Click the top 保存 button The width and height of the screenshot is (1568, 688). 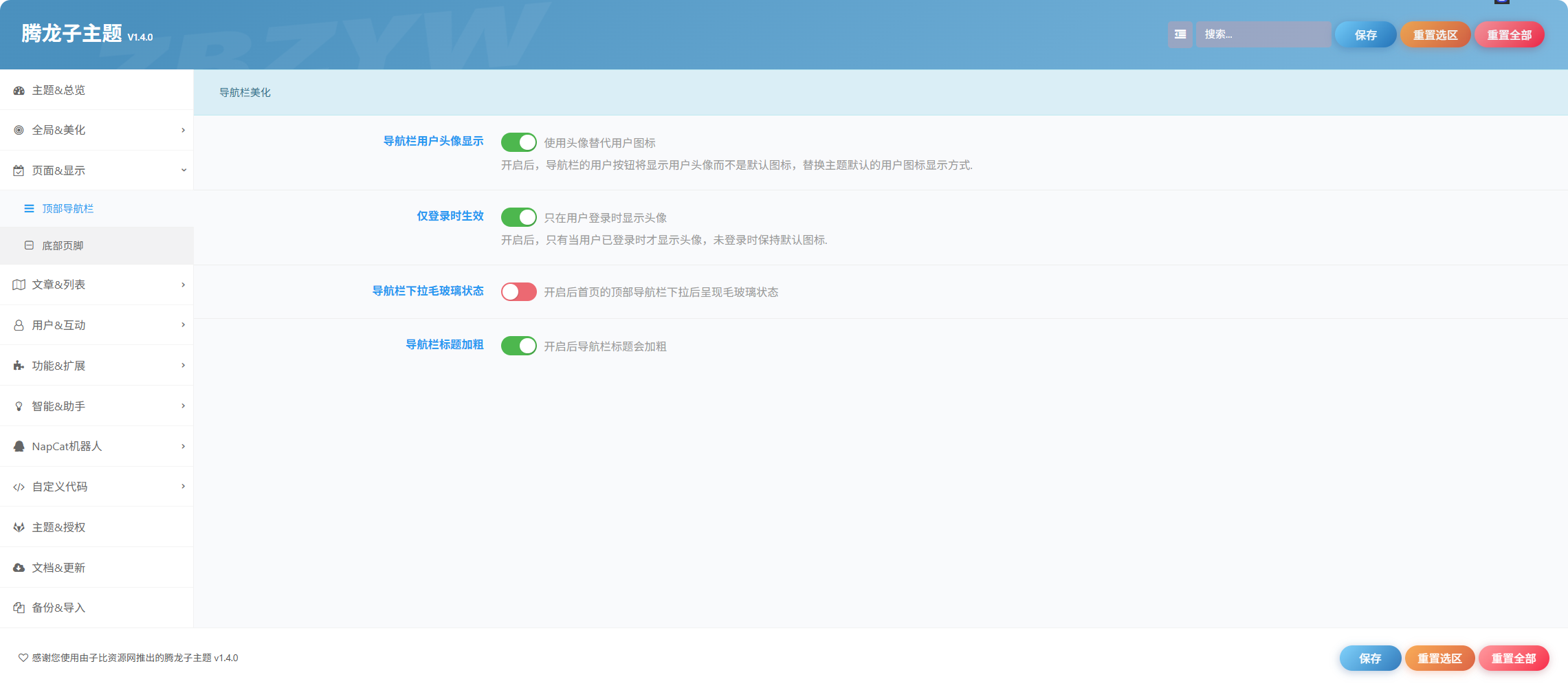[x=1365, y=34]
